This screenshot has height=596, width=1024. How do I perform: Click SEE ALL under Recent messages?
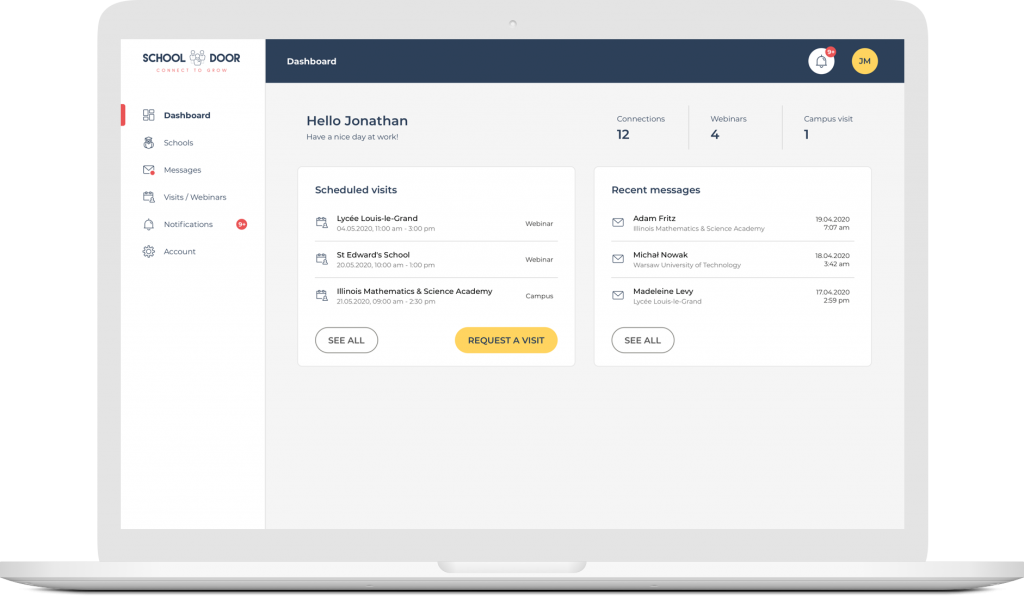coord(643,340)
